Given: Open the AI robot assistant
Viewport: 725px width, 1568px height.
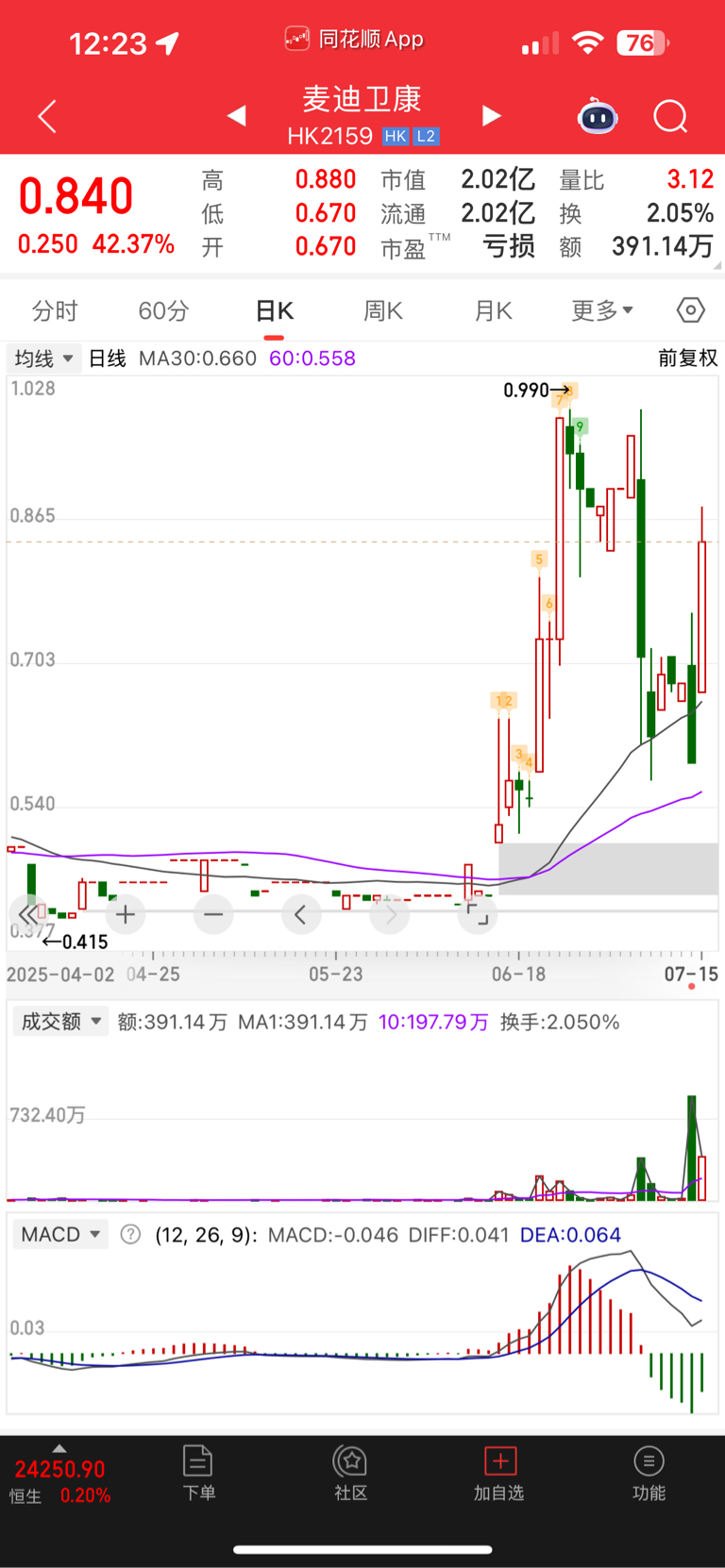Looking at the screenshot, I should click(598, 116).
